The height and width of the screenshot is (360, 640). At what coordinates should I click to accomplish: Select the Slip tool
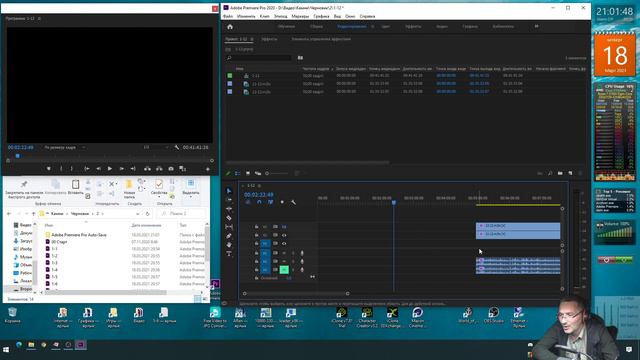pyautogui.click(x=229, y=227)
